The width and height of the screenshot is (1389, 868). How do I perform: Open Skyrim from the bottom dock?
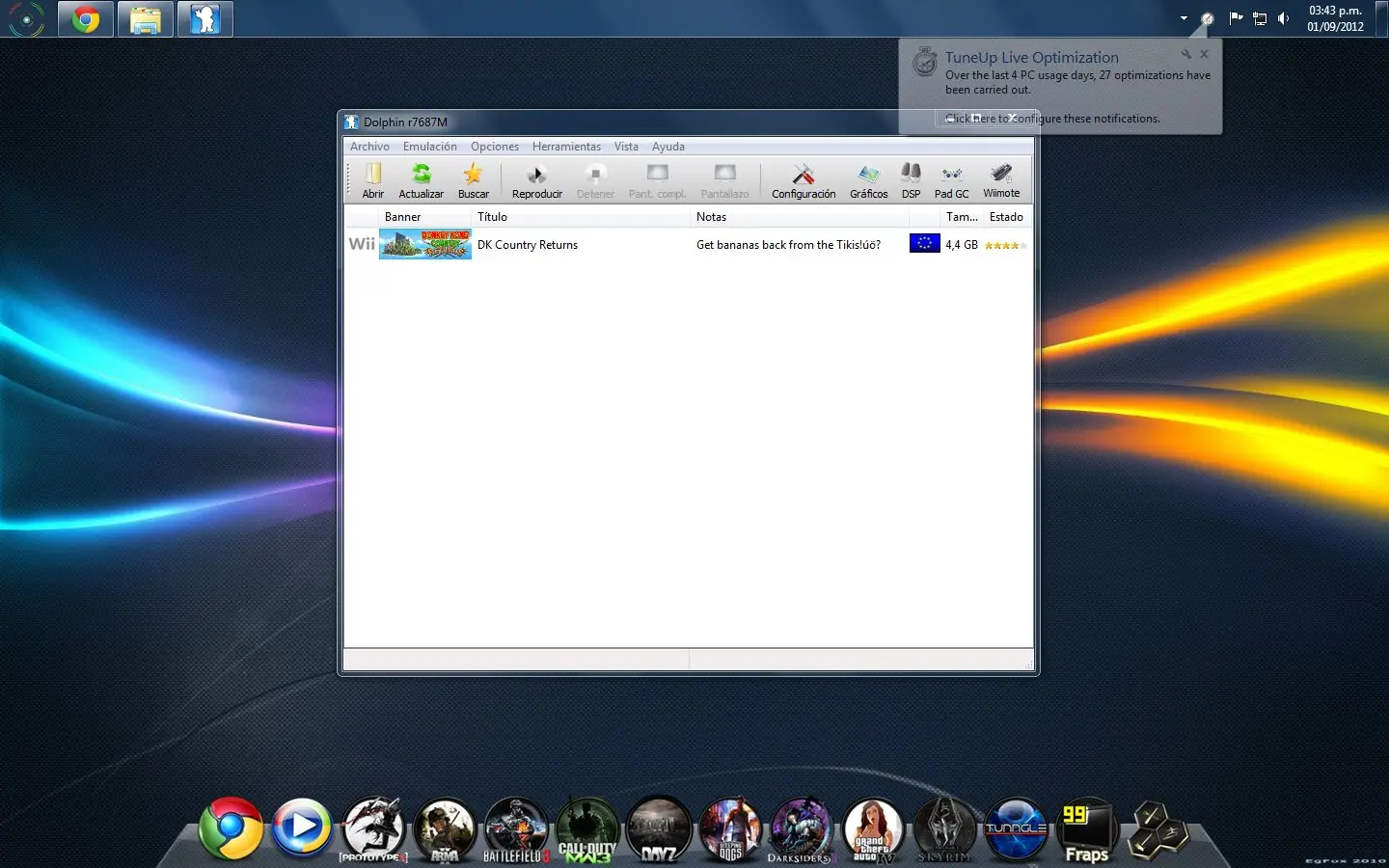pyautogui.click(x=943, y=830)
